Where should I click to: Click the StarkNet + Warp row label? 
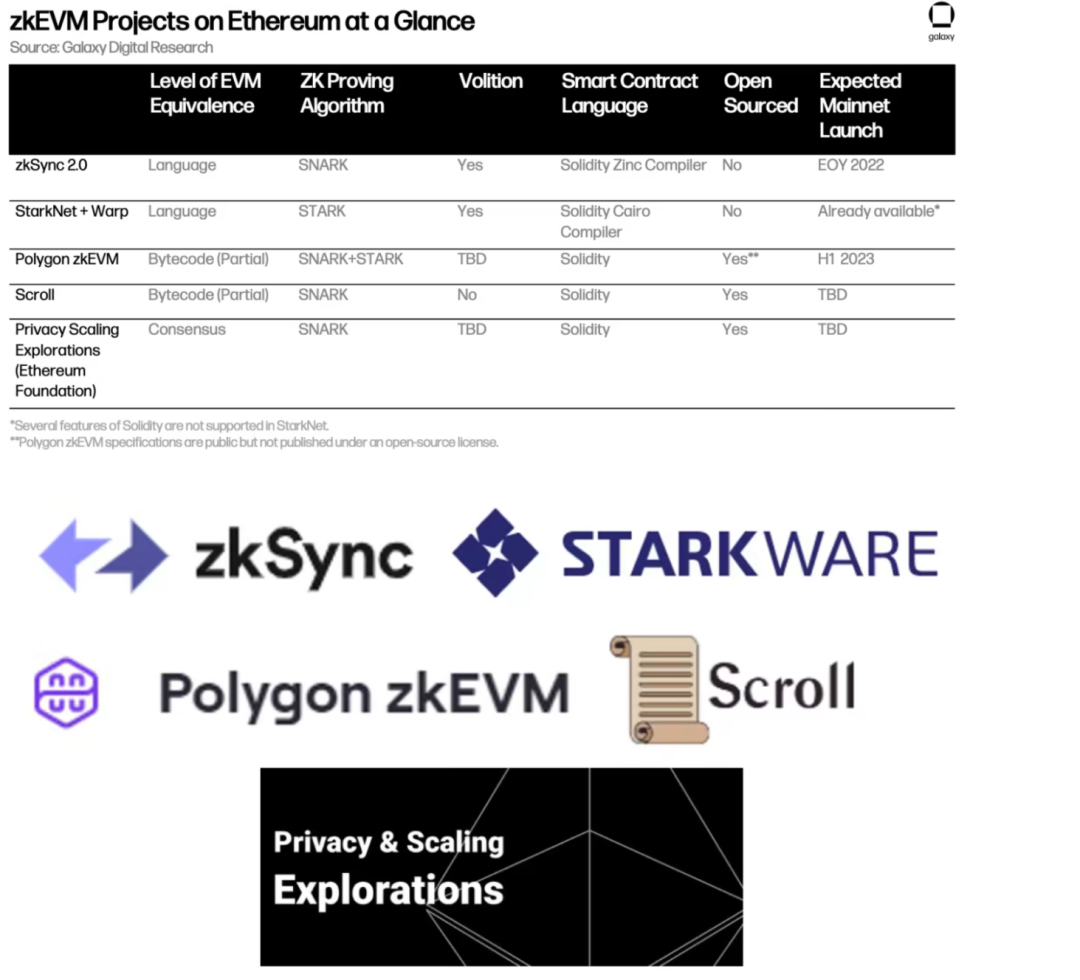point(72,211)
